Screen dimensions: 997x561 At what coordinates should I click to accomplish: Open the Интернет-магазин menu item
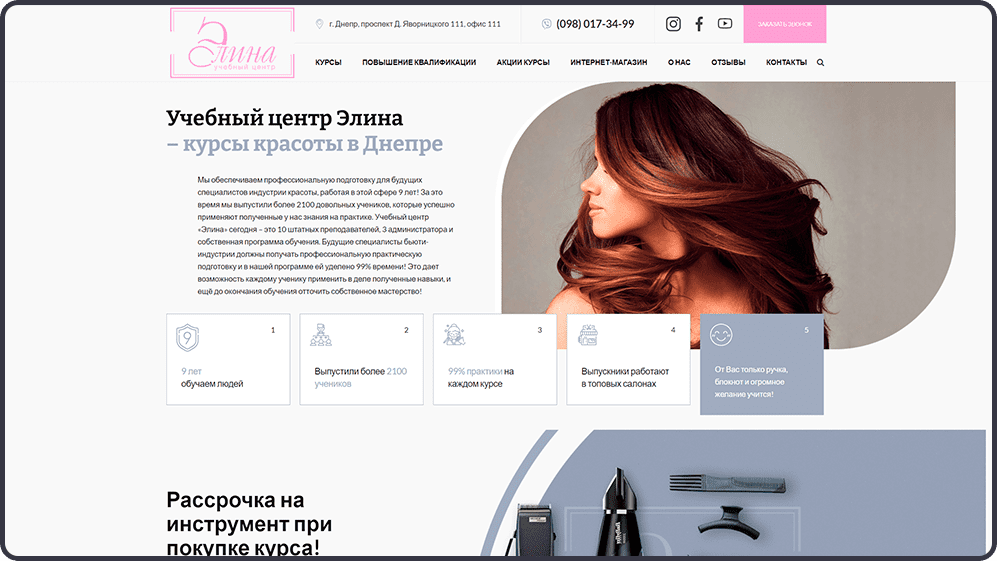608,62
